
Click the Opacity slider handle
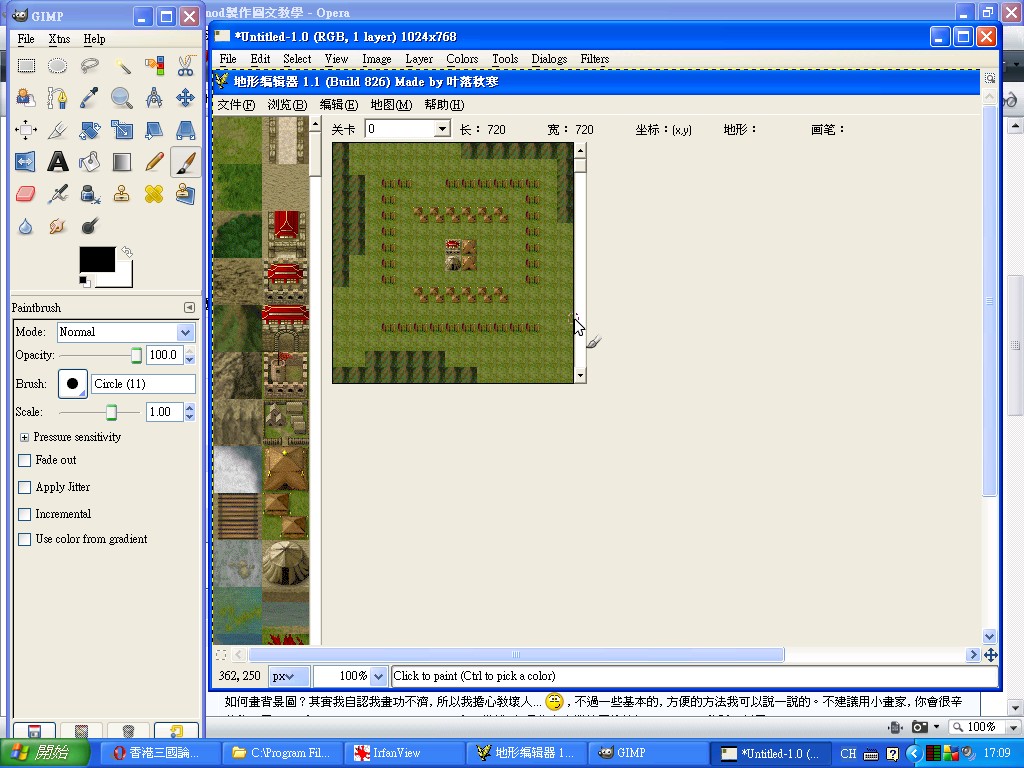(136, 355)
